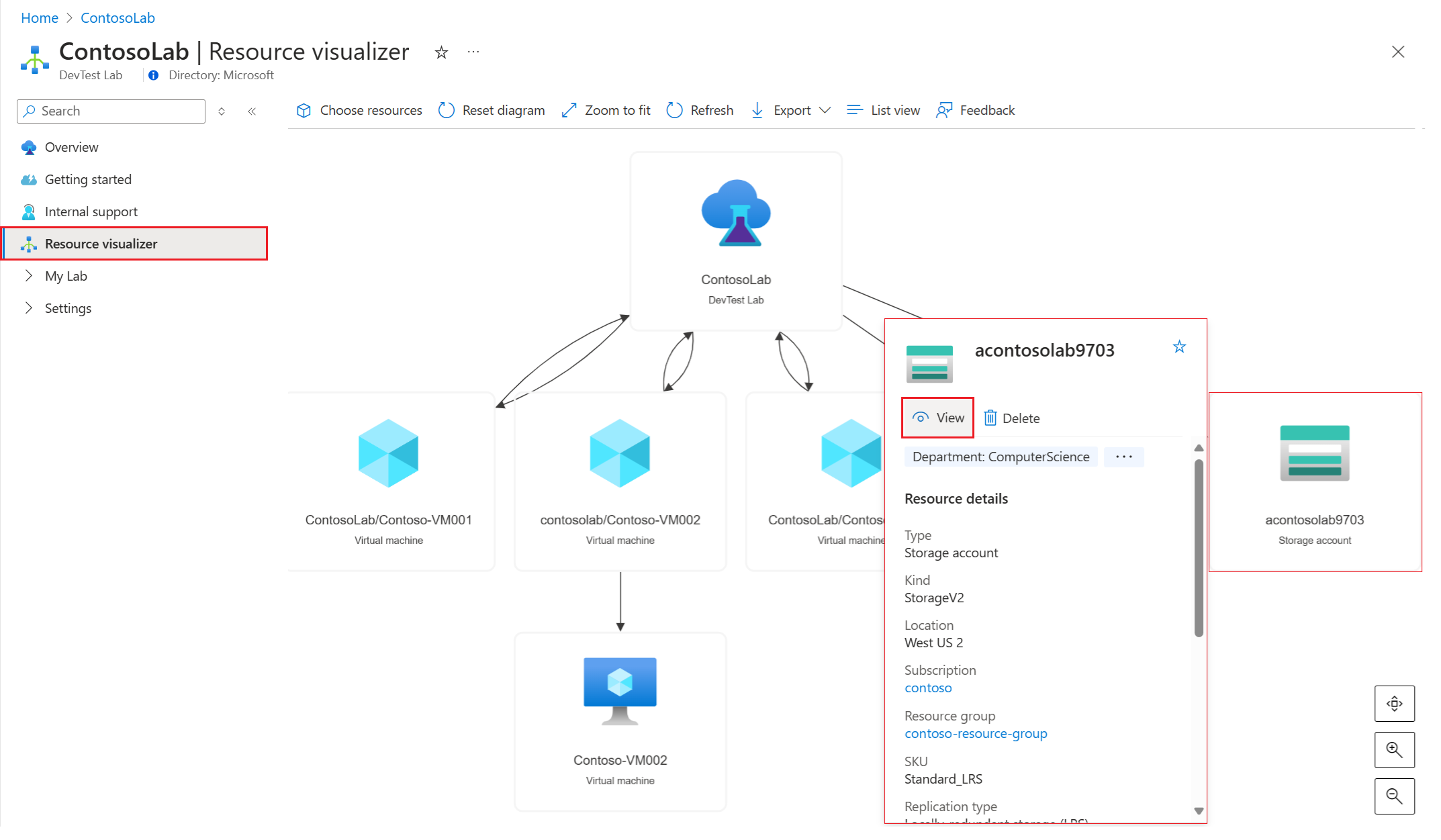The width and height of the screenshot is (1441, 840).
Task: Click the View button in the details panel
Action: (x=938, y=418)
